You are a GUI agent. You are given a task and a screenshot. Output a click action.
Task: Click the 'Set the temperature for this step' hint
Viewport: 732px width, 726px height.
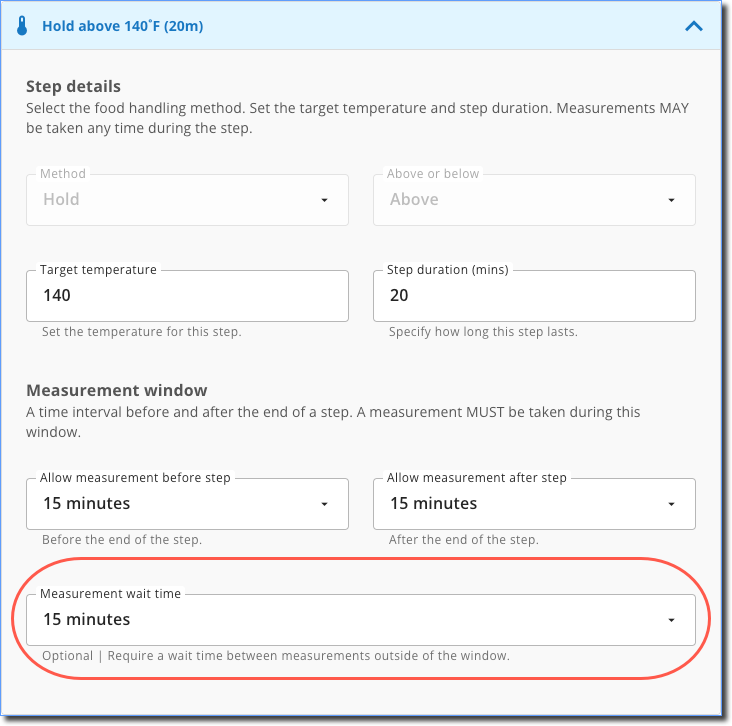click(141, 332)
